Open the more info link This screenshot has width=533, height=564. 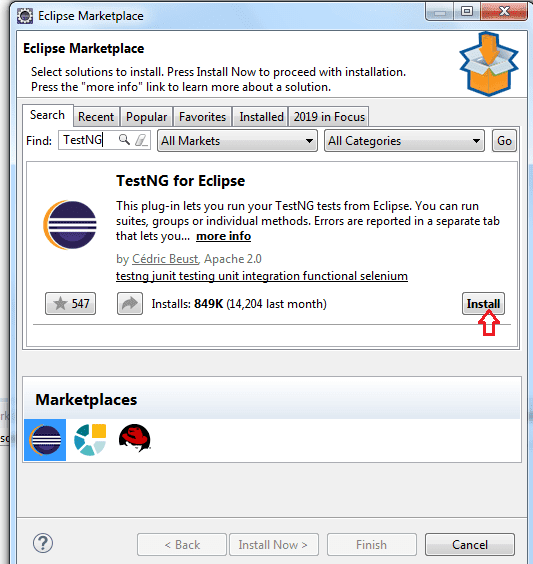pyautogui.click(x=223, y=236)
